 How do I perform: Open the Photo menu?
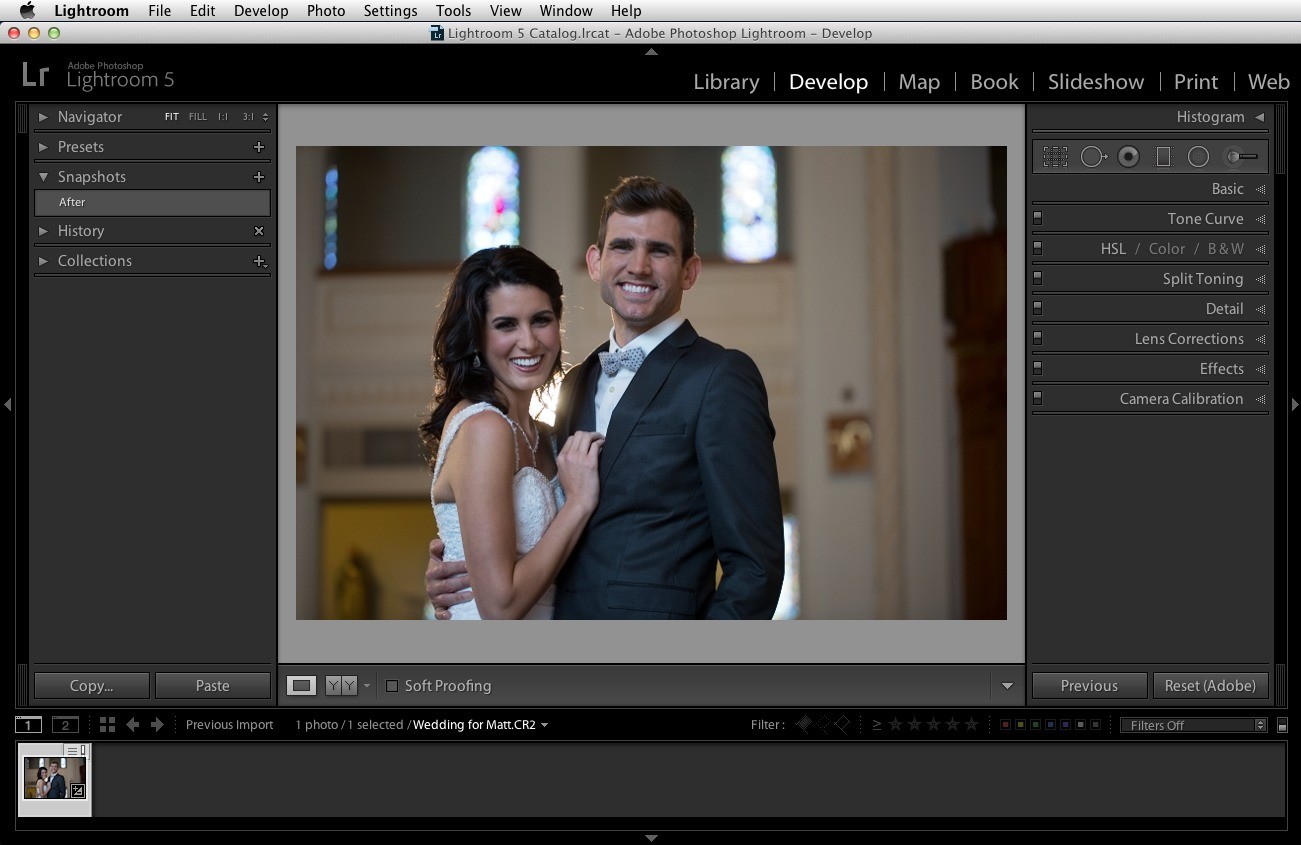tap(326, 11)
